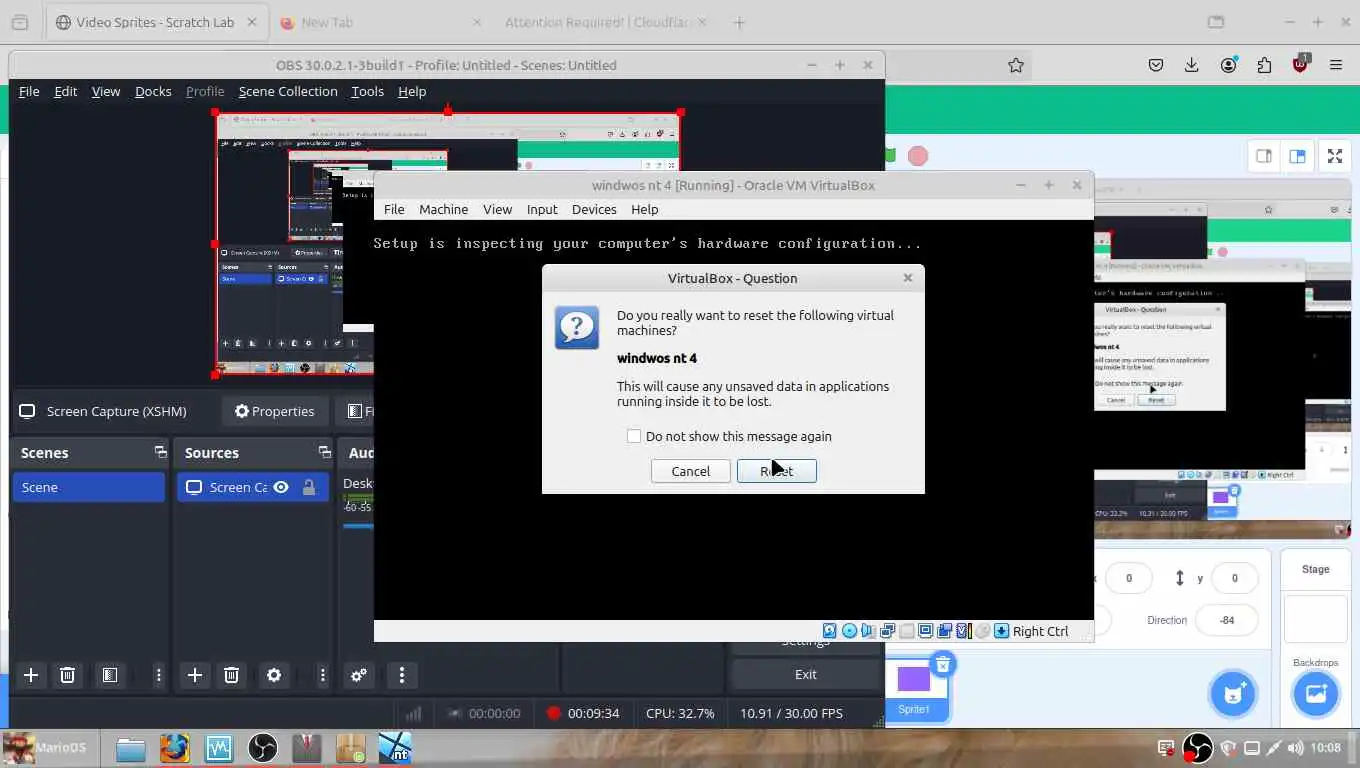Open scene filters icon in Scenes dock
The height and width of the screenshot is (768, 1360).
pyautogui.click(x=110, y=675)
